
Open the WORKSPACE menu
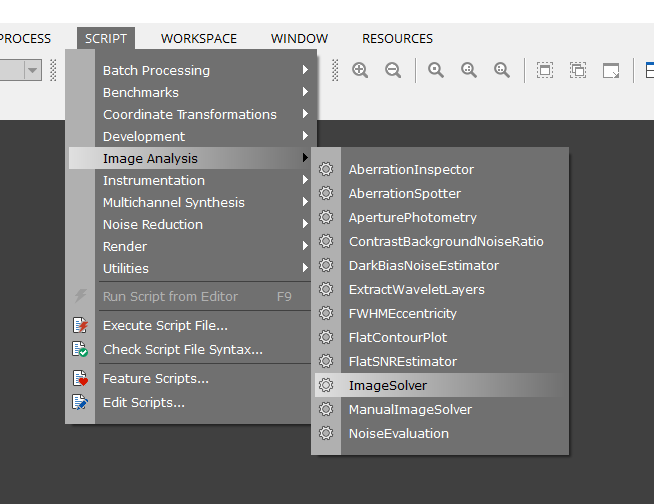(x=199, y=39)
